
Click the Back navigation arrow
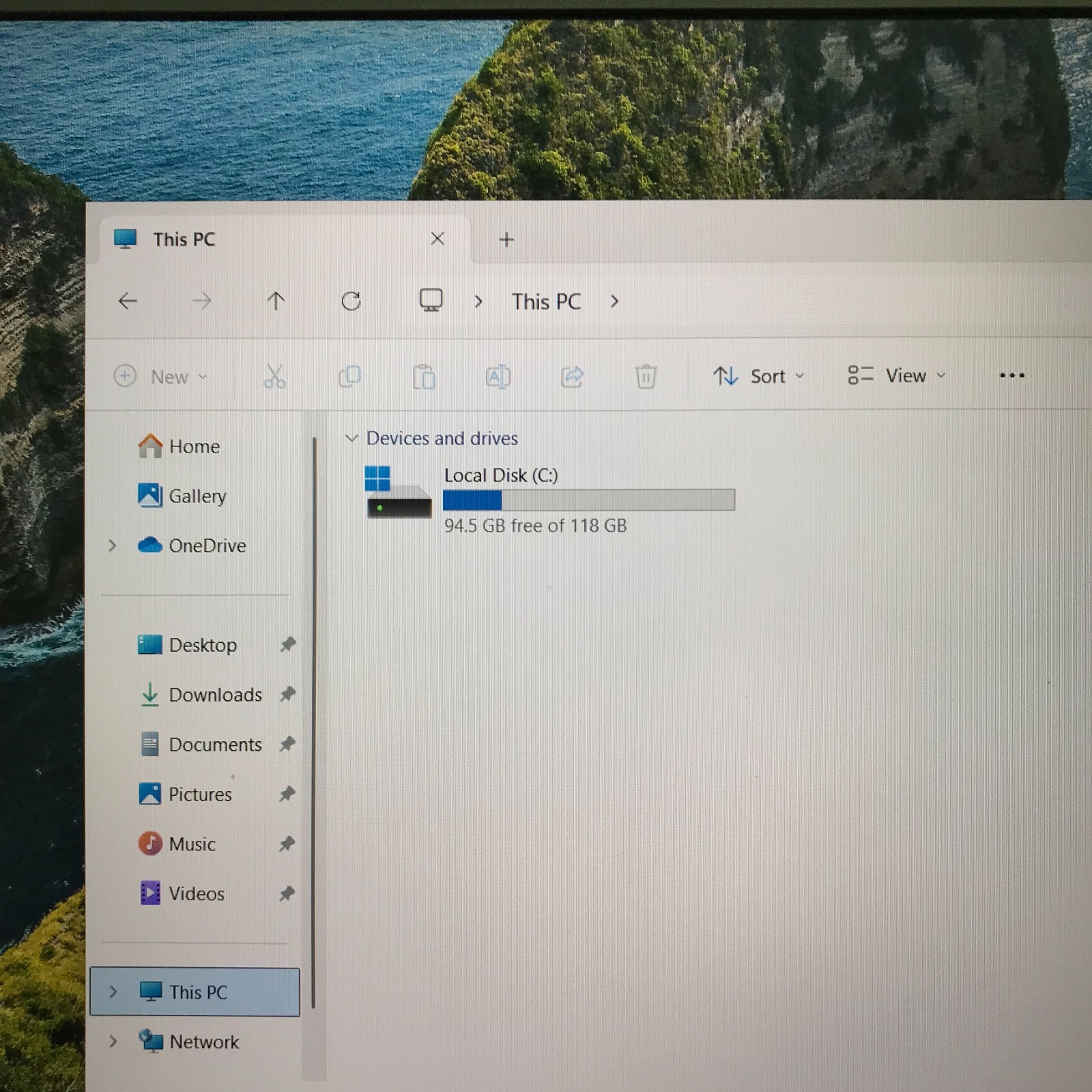coord(128,301)
